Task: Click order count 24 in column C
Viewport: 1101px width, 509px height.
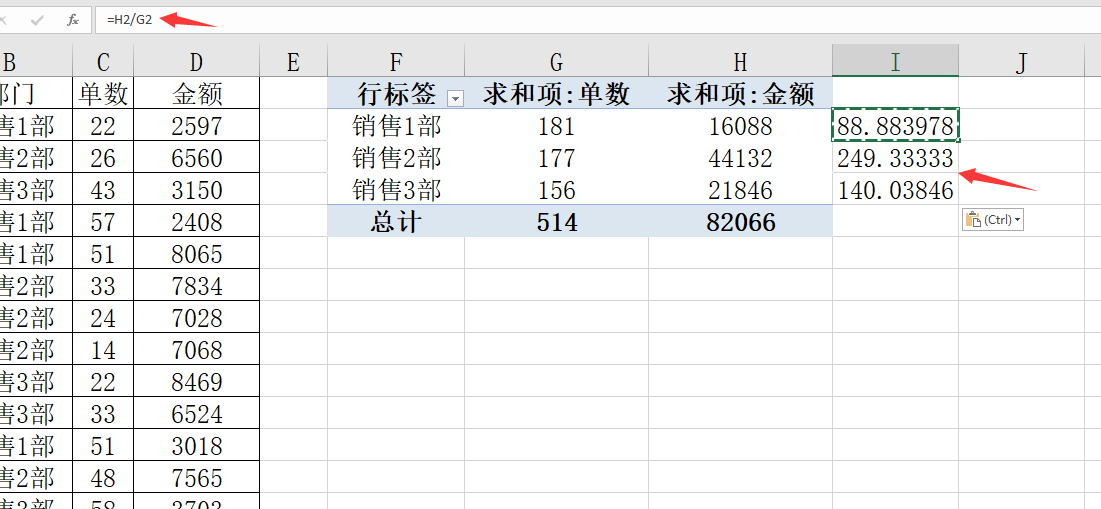Action: (103, 318)
